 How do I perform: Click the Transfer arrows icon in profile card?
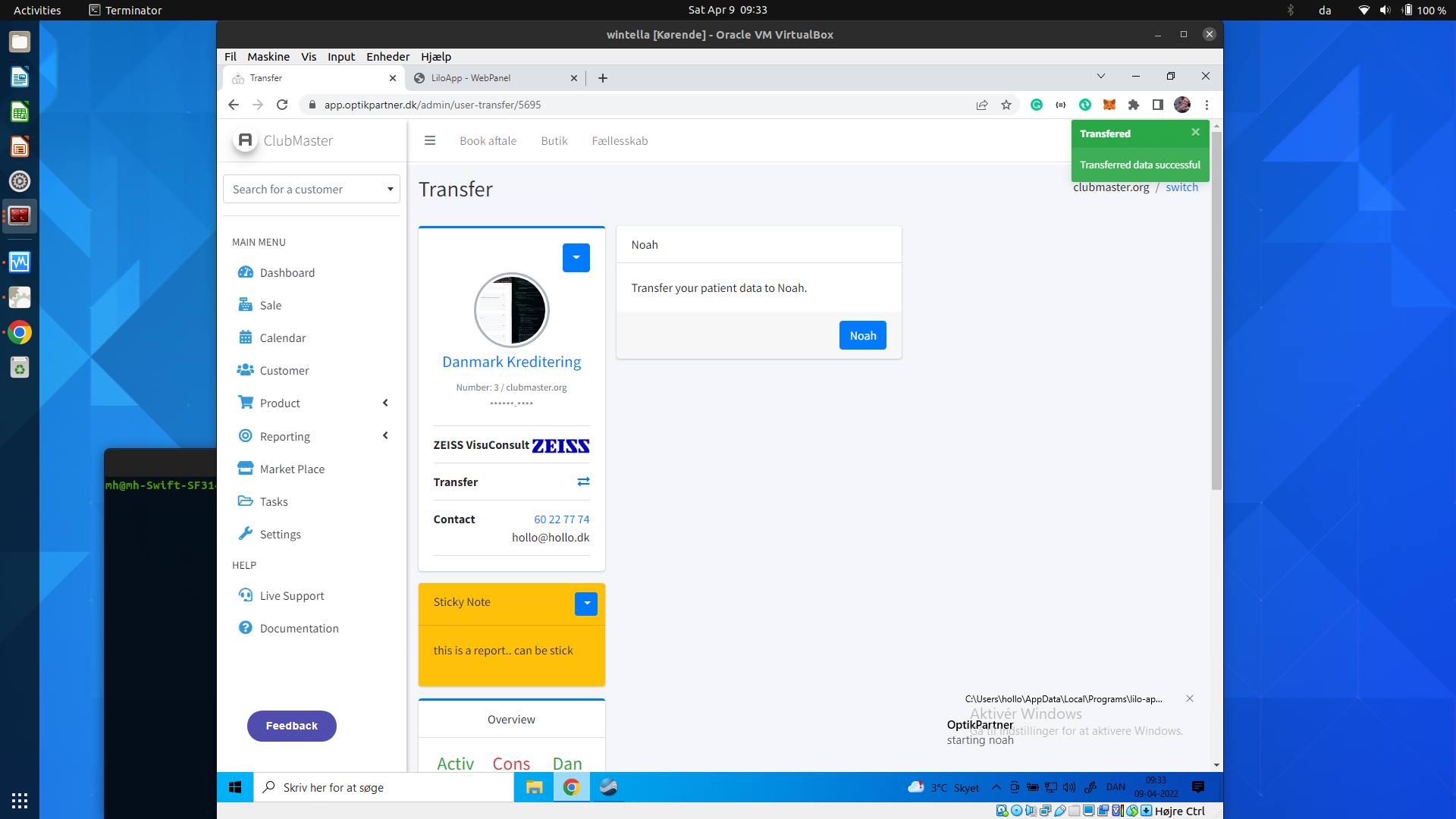tap(583, 482)
